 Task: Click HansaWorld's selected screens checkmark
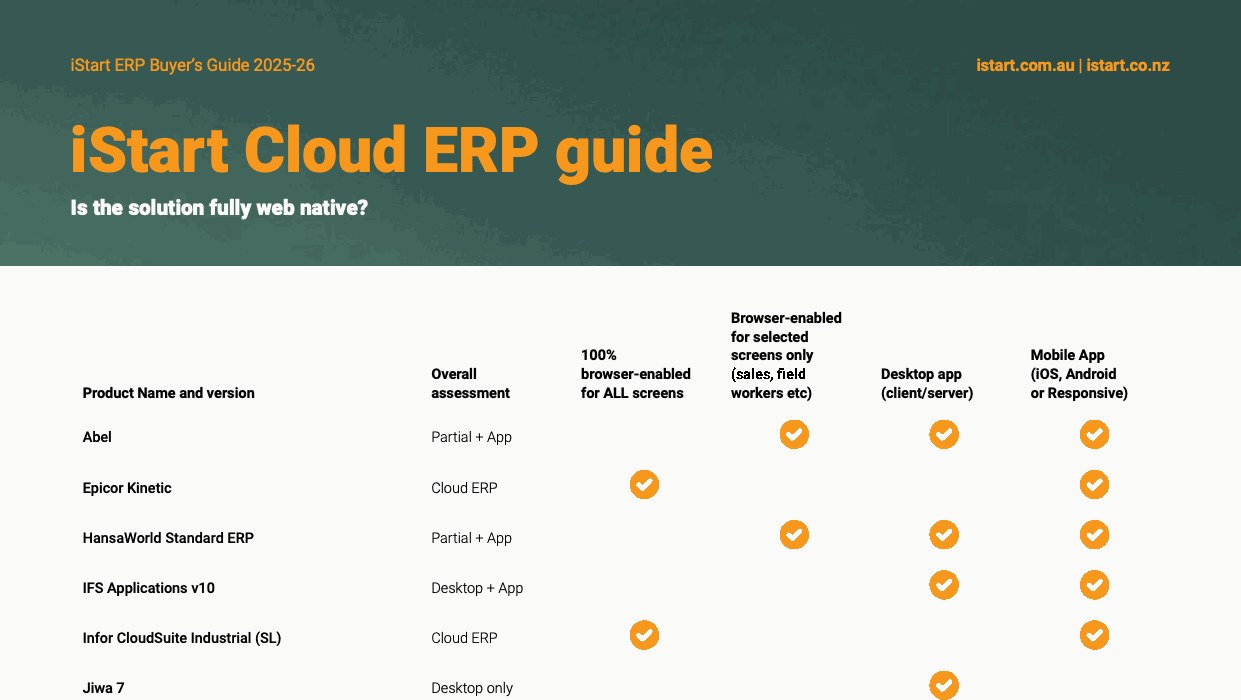[794, 535]
